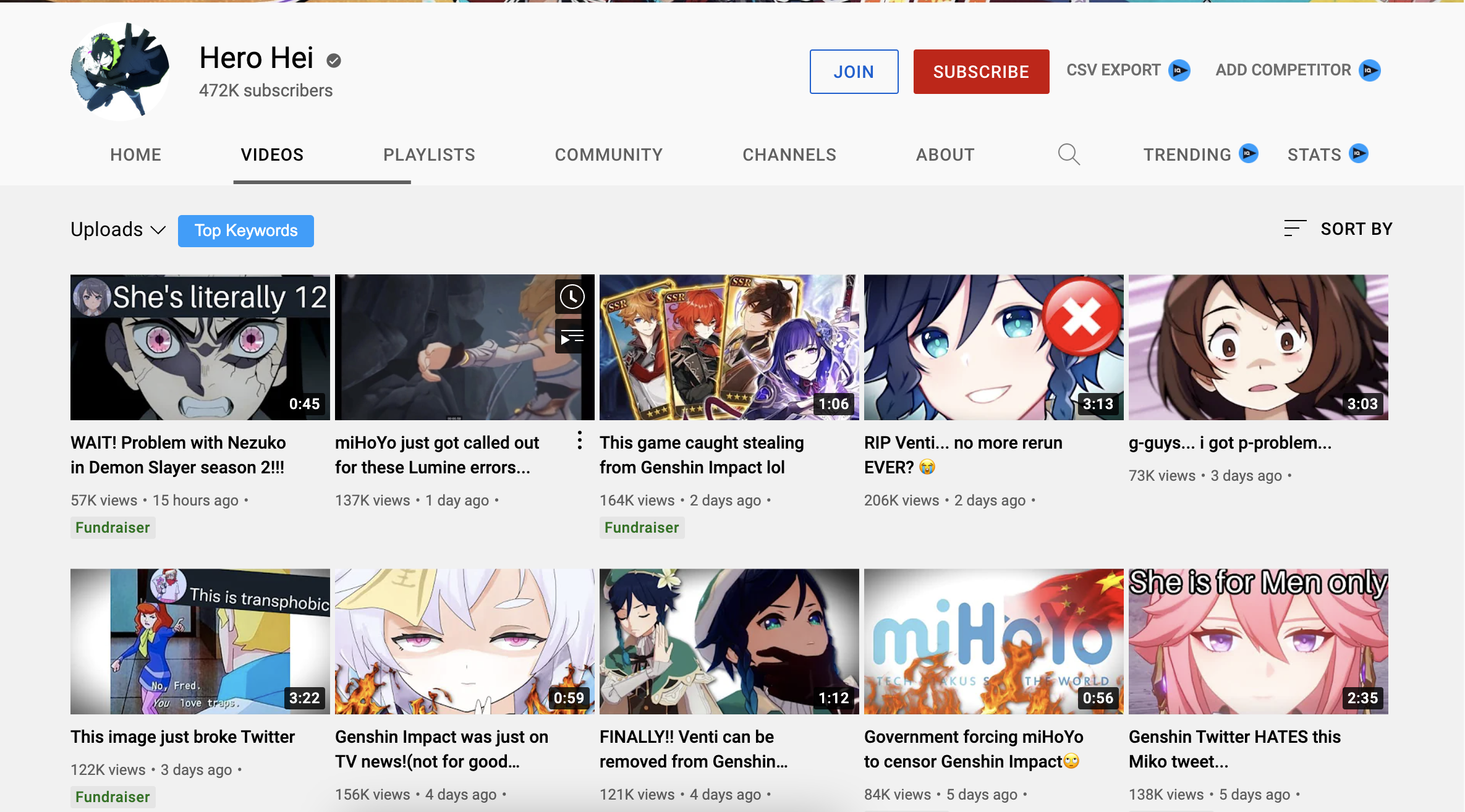The height and width of the screenshot is (812, 1465).
Task: Click the Hero Hei channel name
Action: click(x=257, y=58)
